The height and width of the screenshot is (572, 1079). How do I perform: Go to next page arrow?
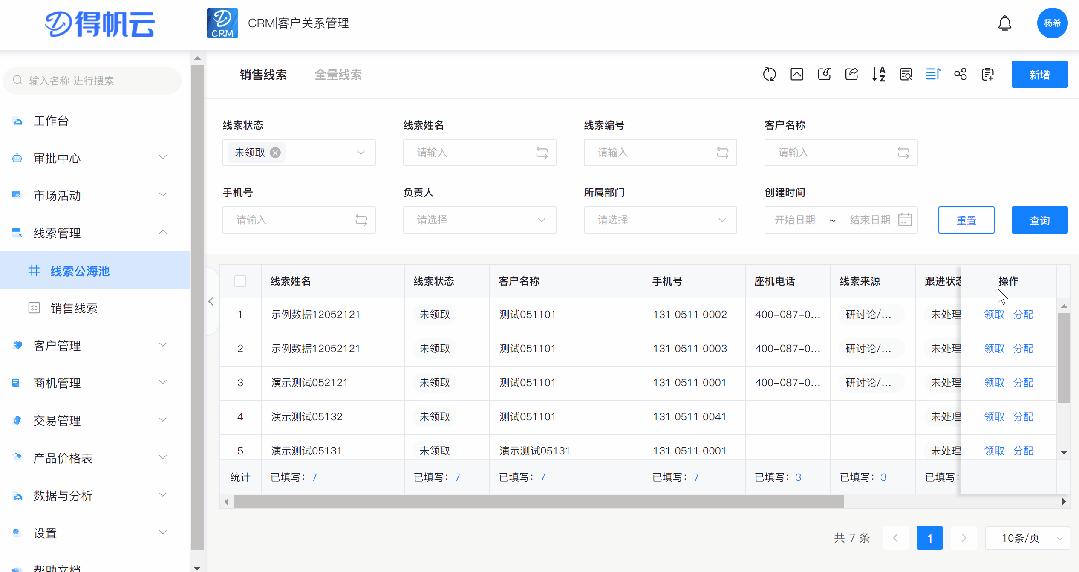[963, 538]
